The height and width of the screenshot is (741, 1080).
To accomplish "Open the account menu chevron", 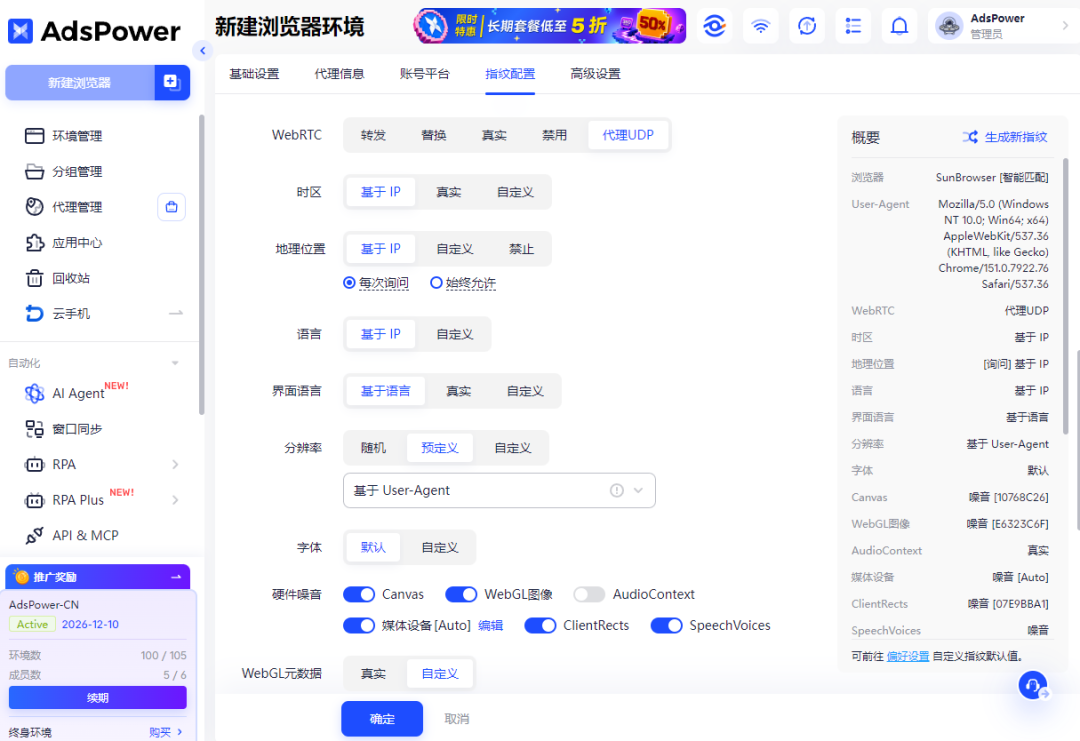I will click(1065, 26).
